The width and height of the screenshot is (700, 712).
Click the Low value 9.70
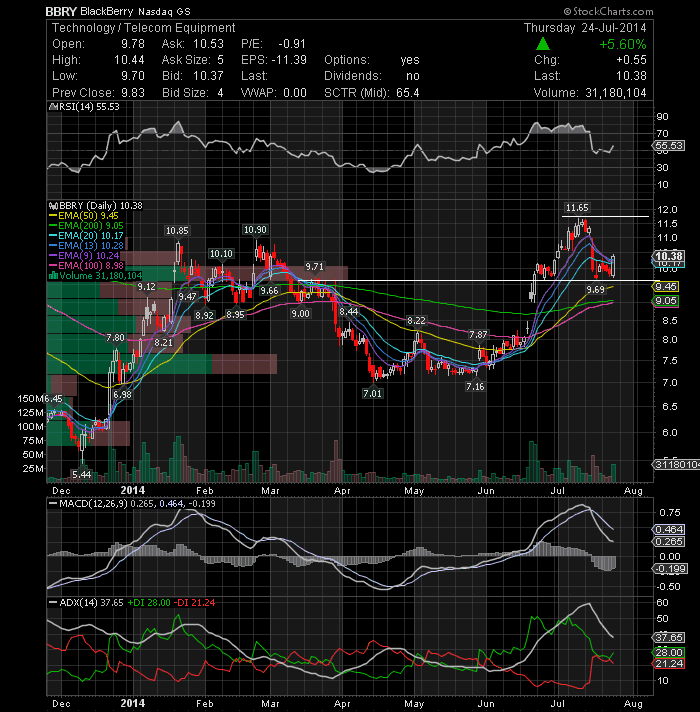coord(133,76)
